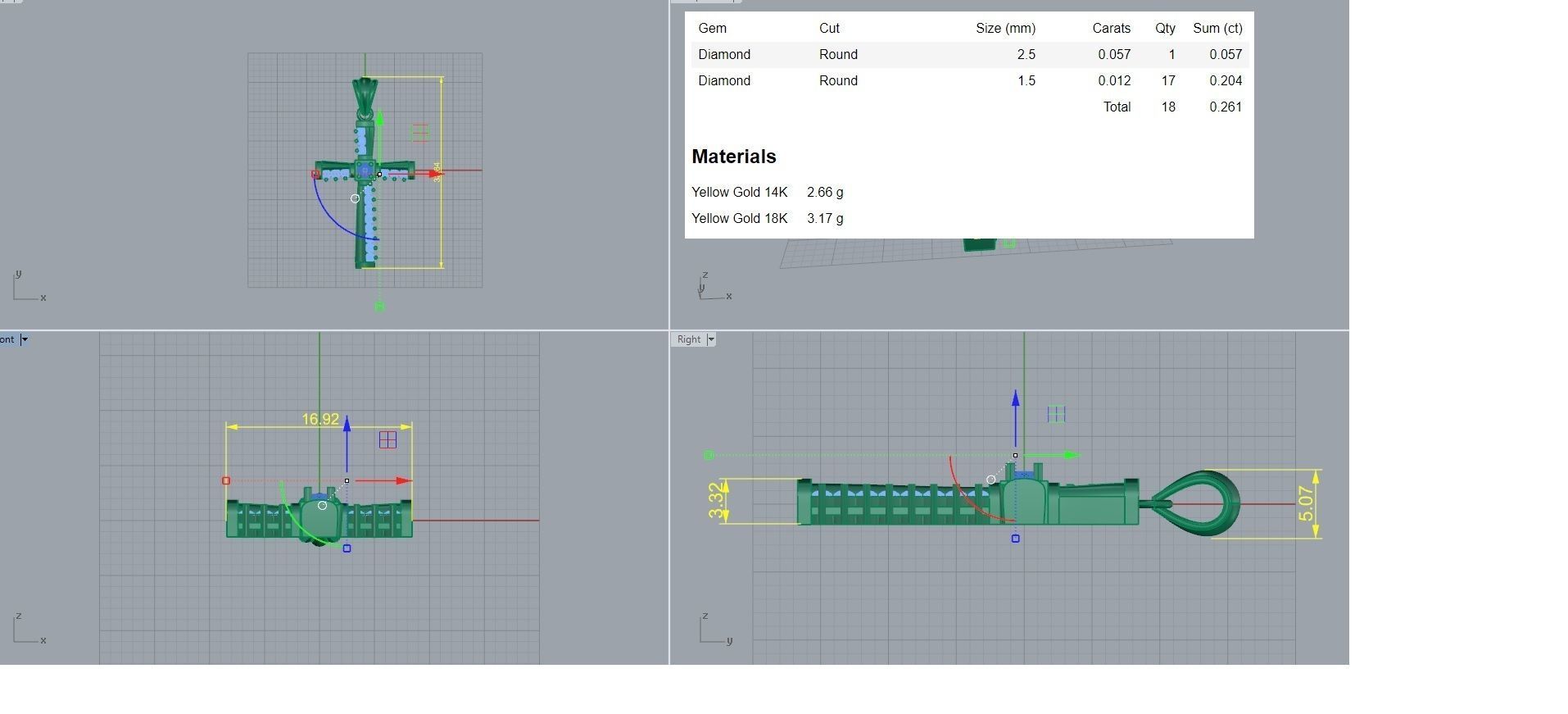The height and width of the screenshot is (714, 1568).
Task: Click the 1.5 size value
Action: [1026, 80]
